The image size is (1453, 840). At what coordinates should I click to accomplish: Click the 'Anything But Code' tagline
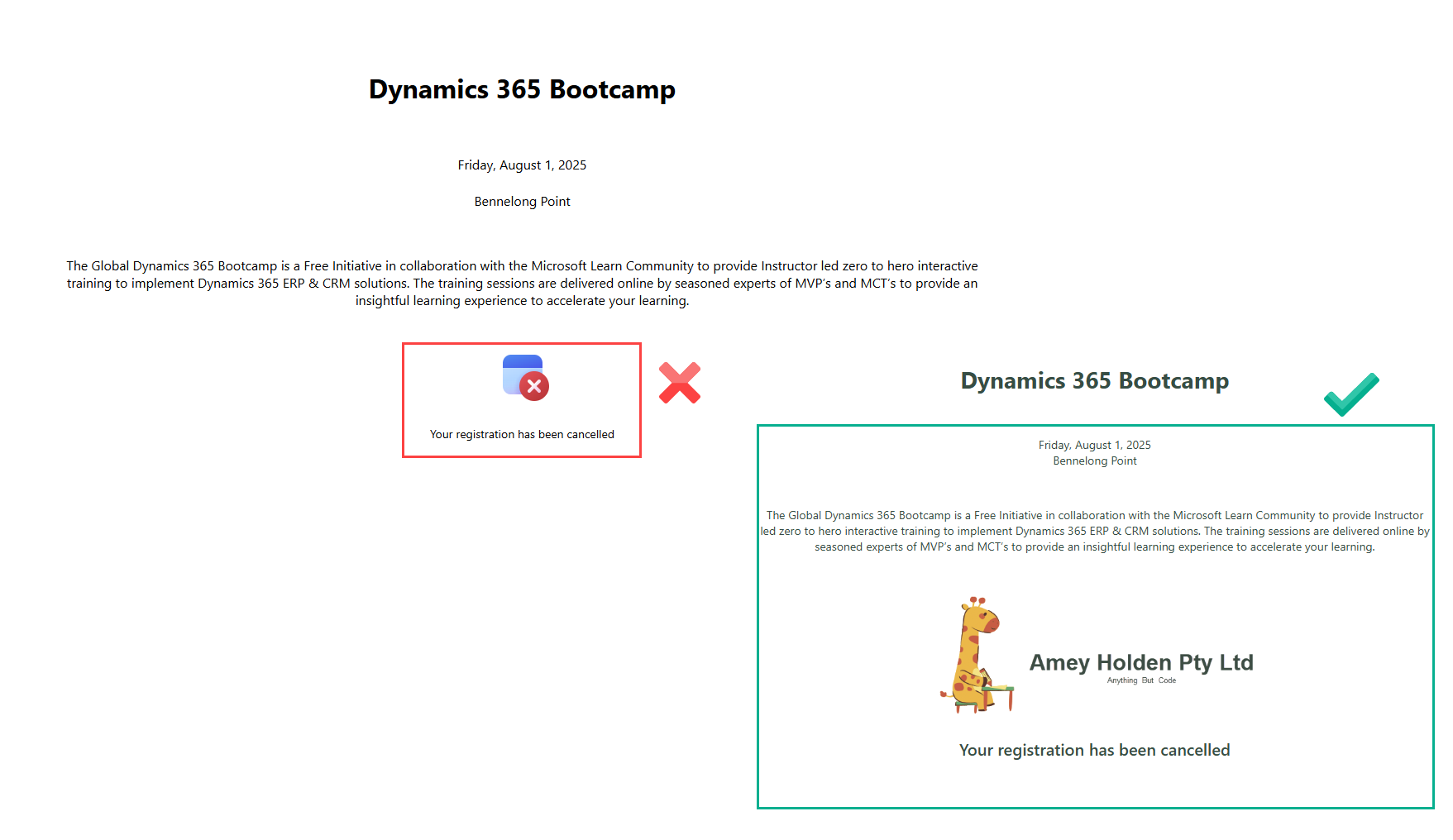pos(1141,680)
